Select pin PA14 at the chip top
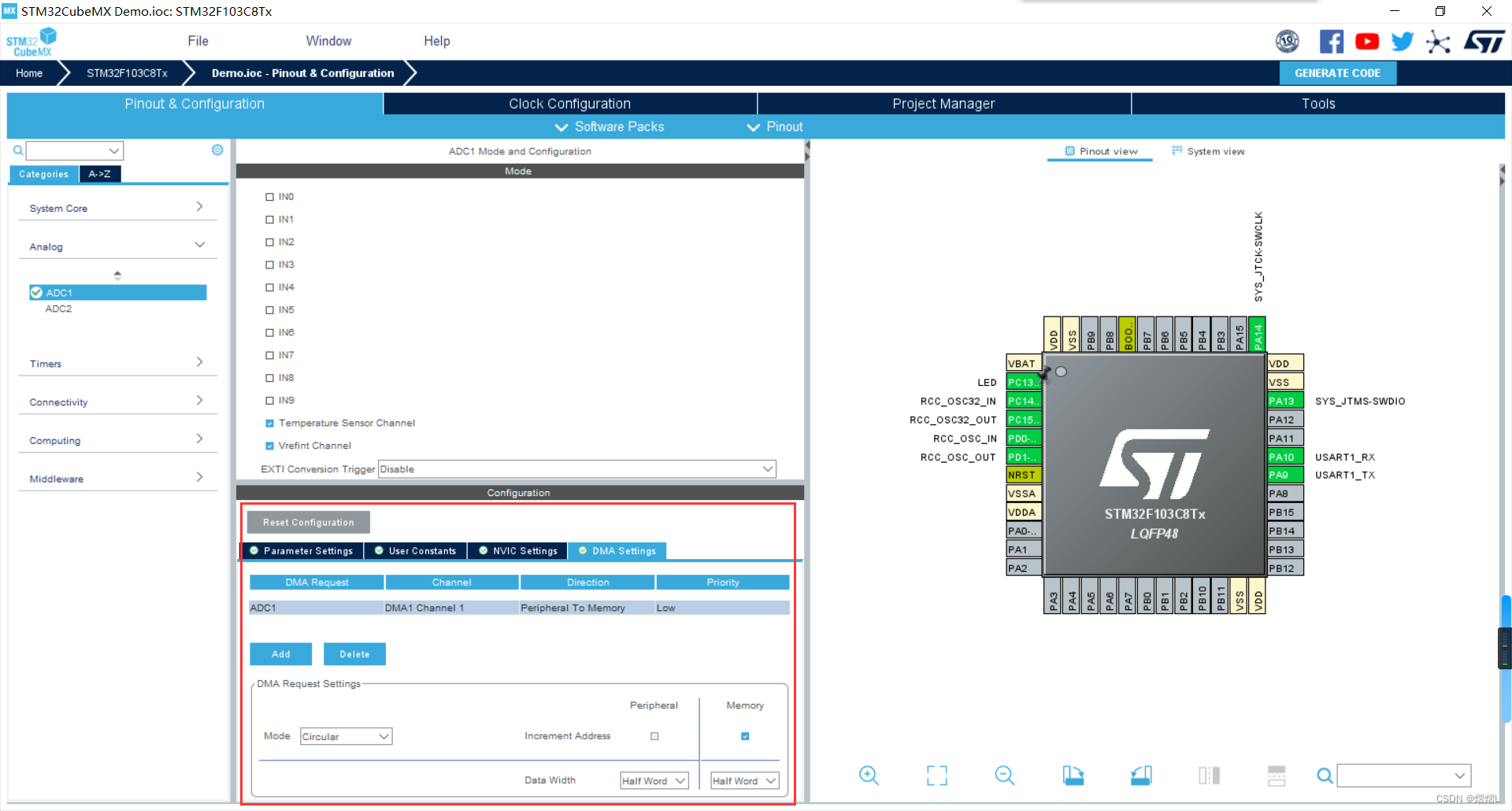This screenshot has width=1512, height=811. pos(1258,335)
